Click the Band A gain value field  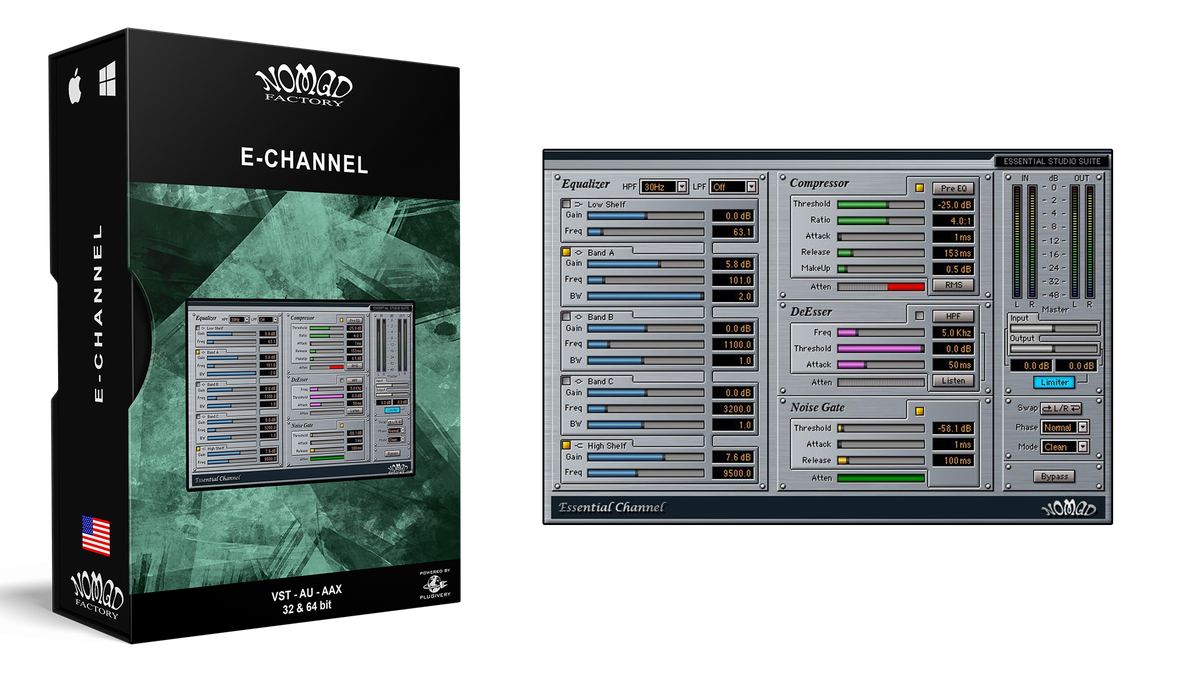[x=732, y=264]
